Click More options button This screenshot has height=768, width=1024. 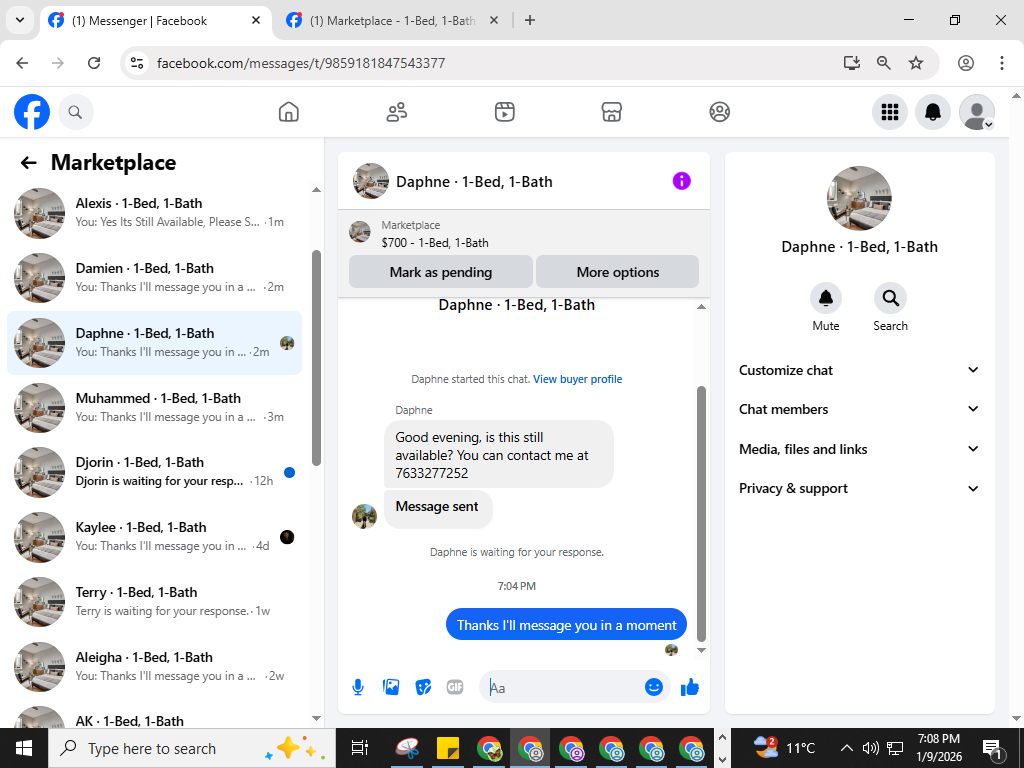pyautogui.click(x=618, y=272)
